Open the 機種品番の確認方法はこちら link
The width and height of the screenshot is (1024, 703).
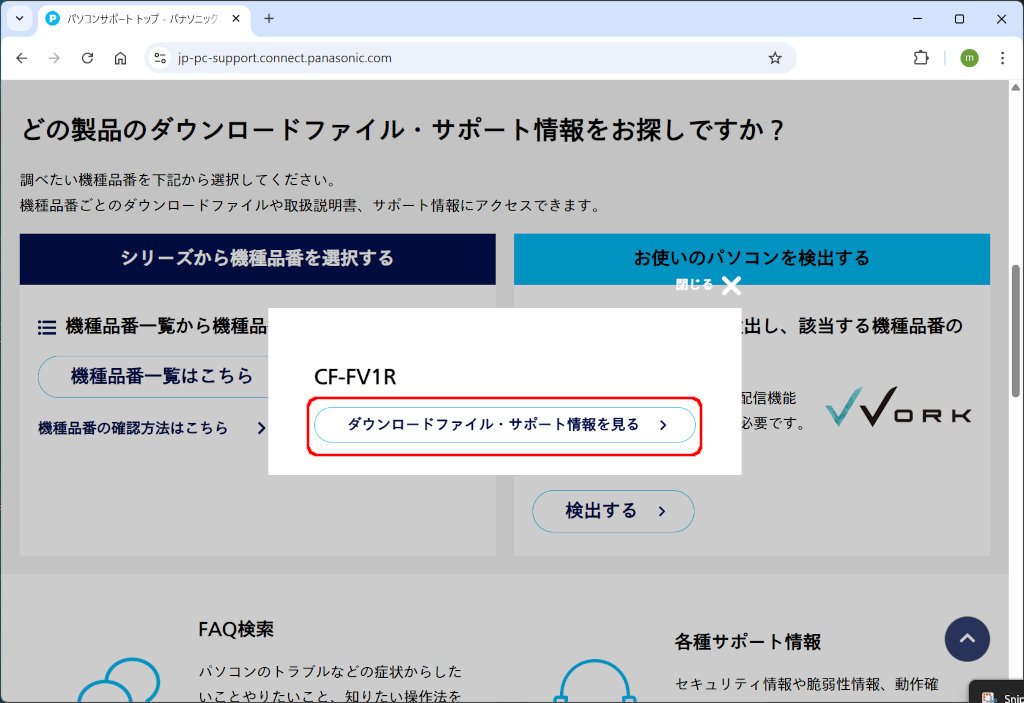click(x=152, y=428)
